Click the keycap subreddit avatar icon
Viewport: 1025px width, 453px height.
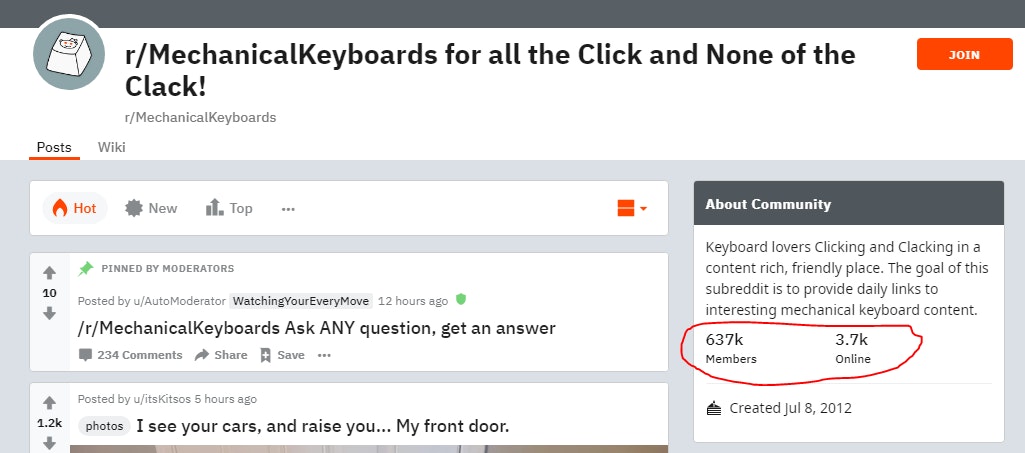click(x=69, y=53)
